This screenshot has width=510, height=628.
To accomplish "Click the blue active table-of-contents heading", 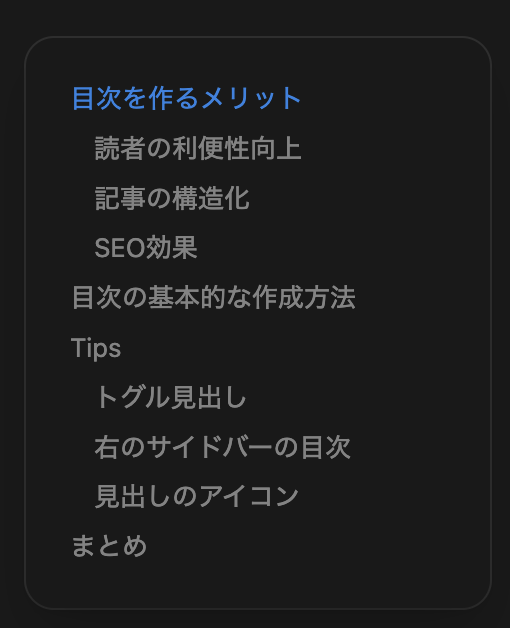I will click(186, 98).
